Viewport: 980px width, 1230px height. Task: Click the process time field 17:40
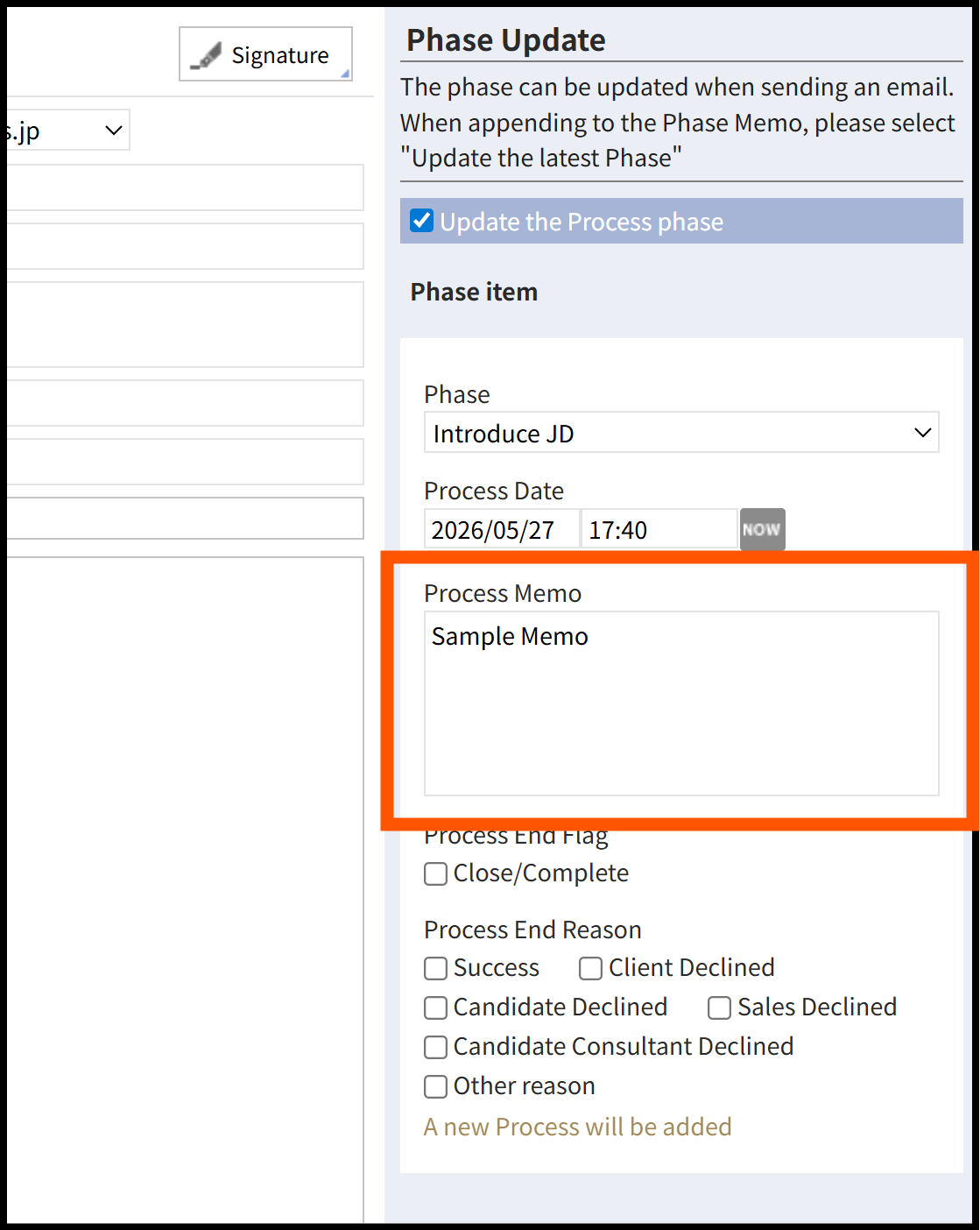point(659,529)
